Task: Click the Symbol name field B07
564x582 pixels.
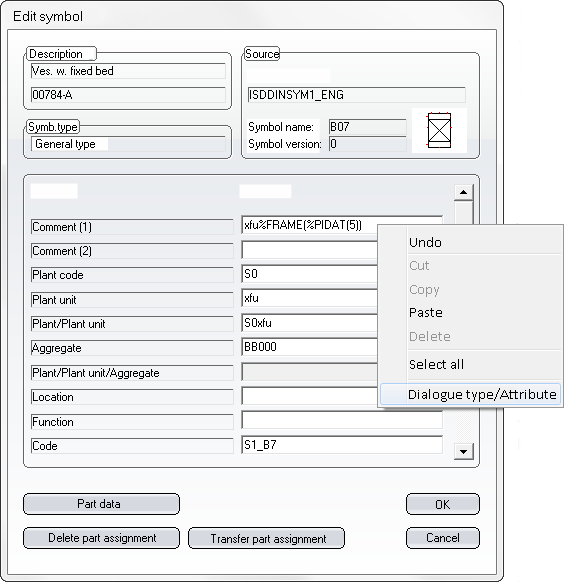Action: pyautogui.click(x=368, y=127)
